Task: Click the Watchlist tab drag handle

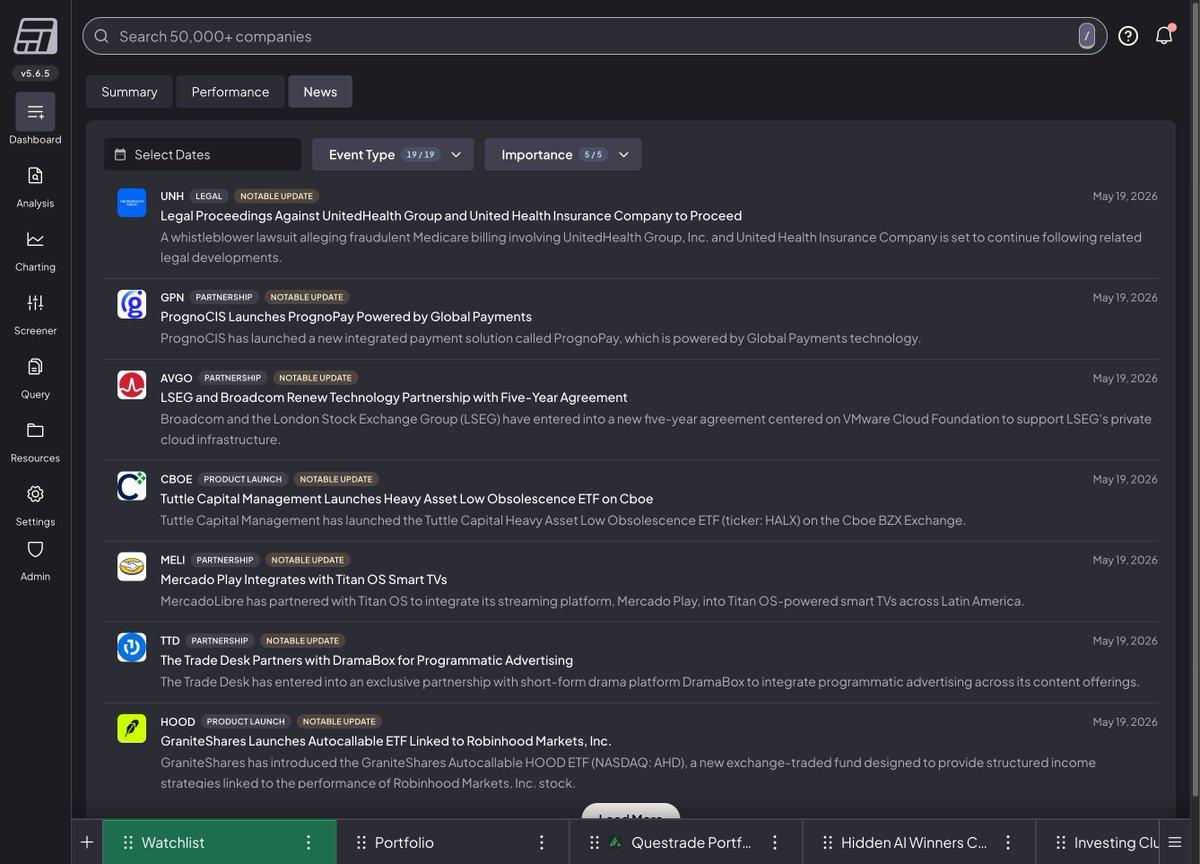Action: click(128, 842)
